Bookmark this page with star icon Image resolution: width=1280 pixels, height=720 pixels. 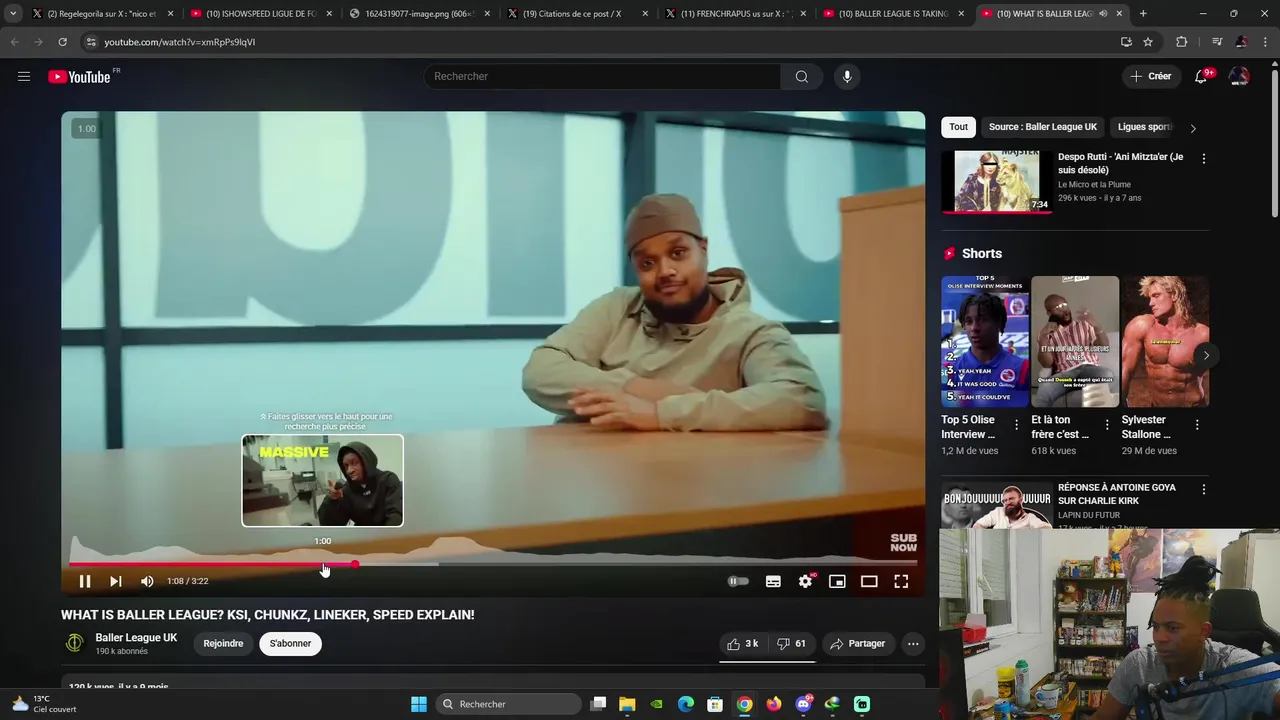1148,42
